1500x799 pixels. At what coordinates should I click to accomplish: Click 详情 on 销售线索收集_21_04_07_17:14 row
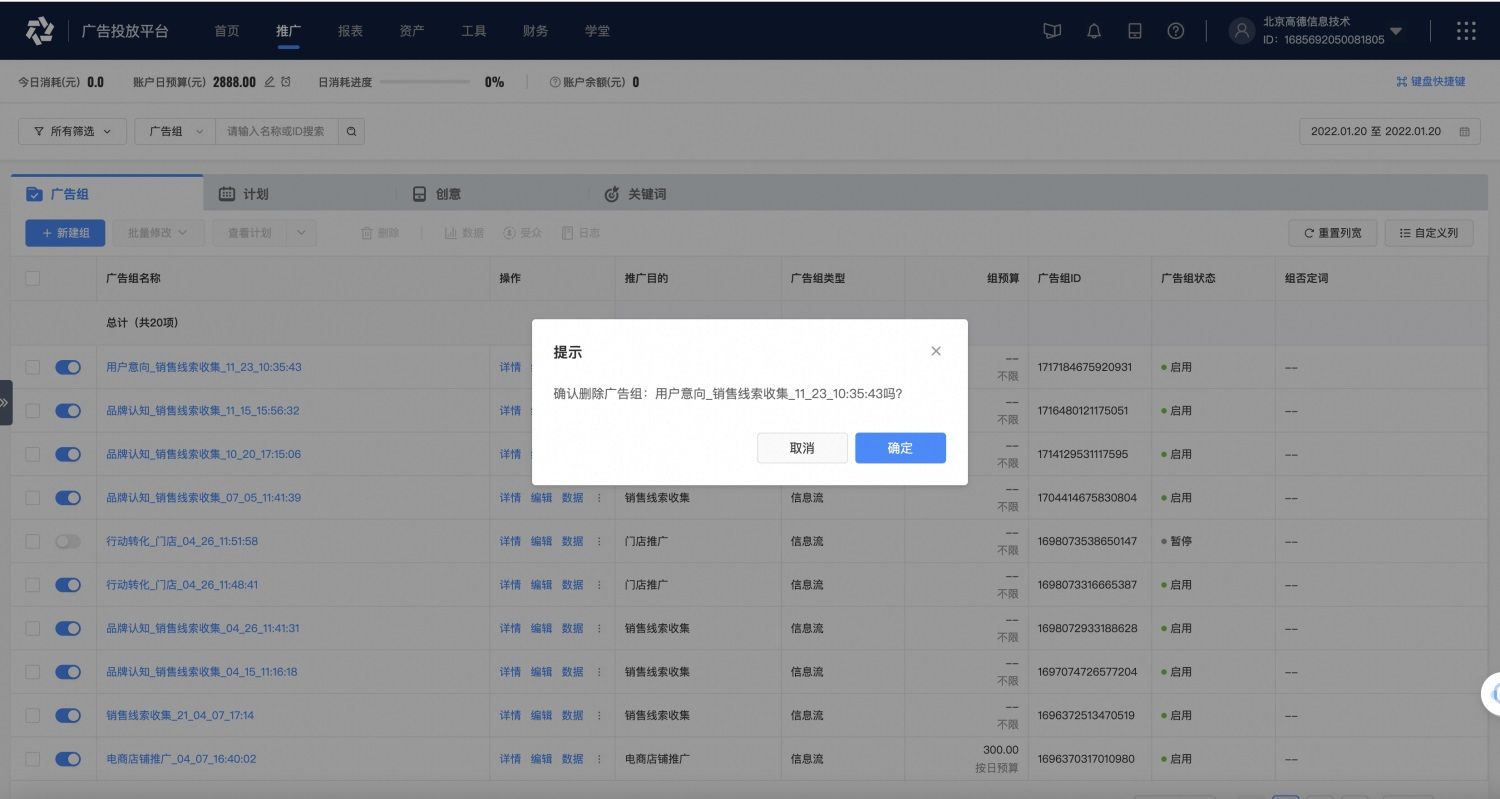[510, 715]
